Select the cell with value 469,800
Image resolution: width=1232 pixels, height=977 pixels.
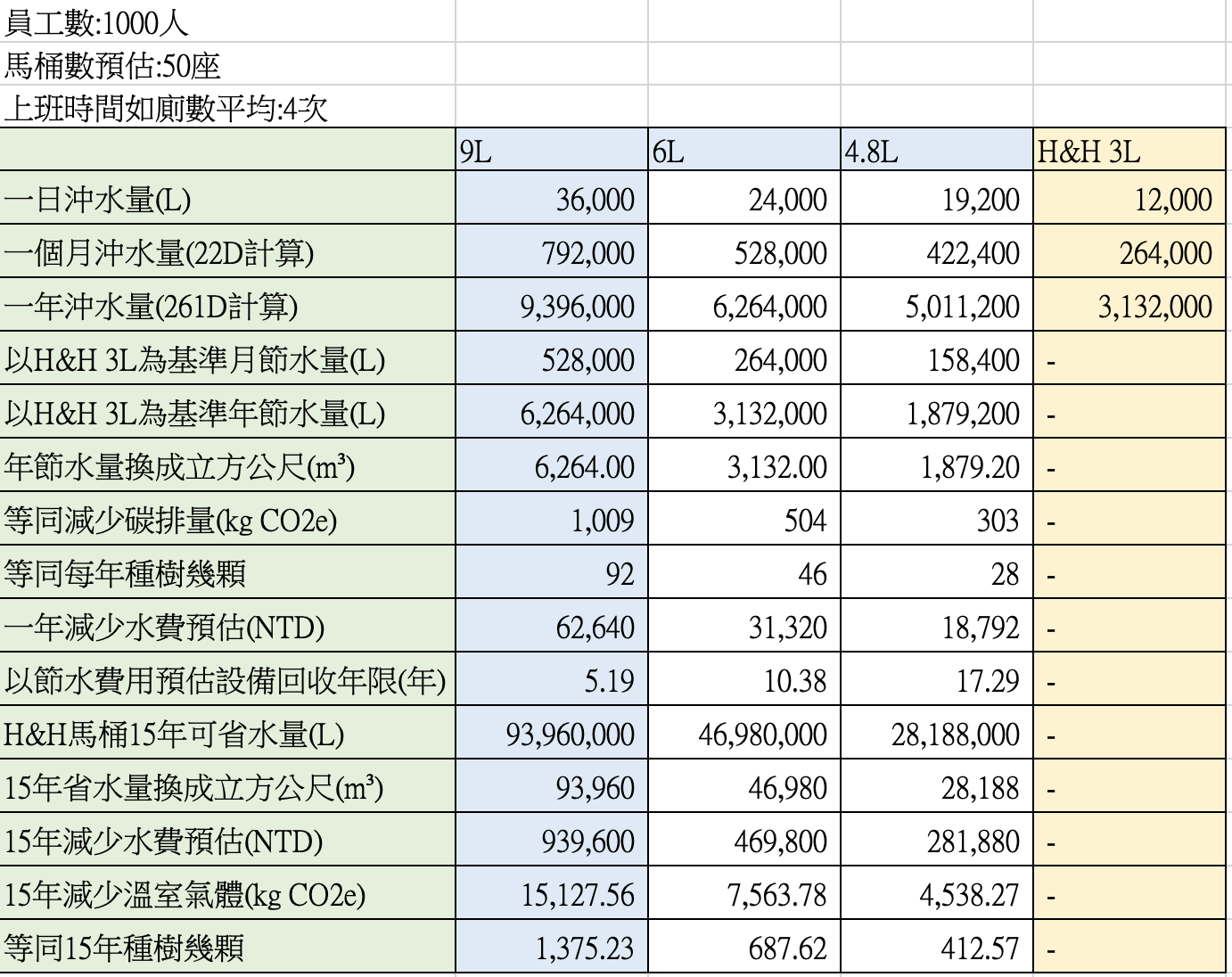[744, 840]
